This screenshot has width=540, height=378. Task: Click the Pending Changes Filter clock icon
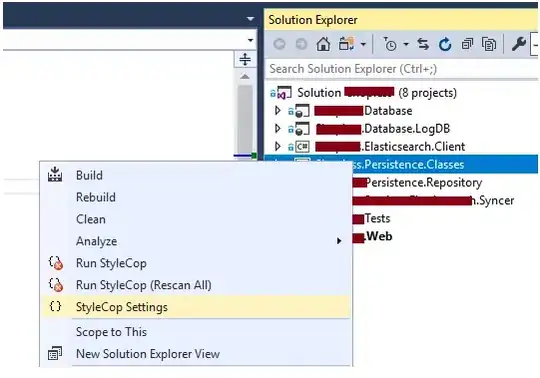click(x=390, y=44)
